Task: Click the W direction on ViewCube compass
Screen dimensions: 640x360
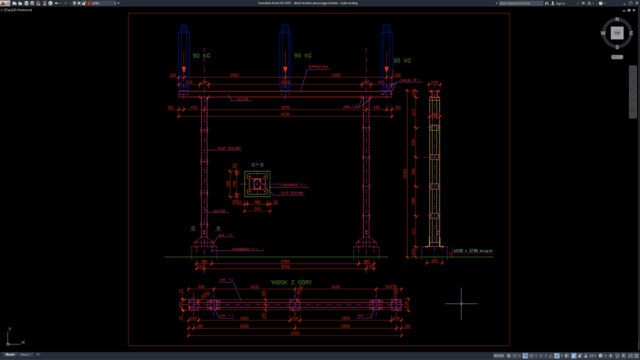Action: click(x=603, y=33)
